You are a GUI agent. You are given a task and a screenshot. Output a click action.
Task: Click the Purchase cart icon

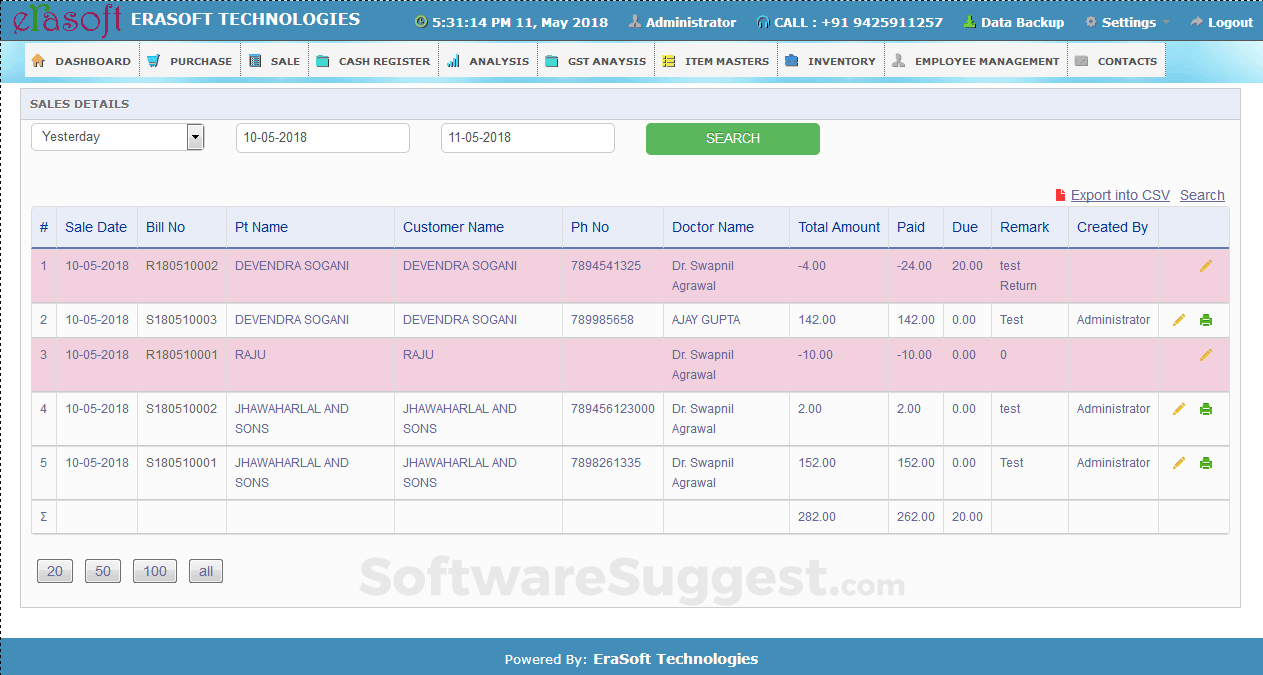tap(153, 61)
